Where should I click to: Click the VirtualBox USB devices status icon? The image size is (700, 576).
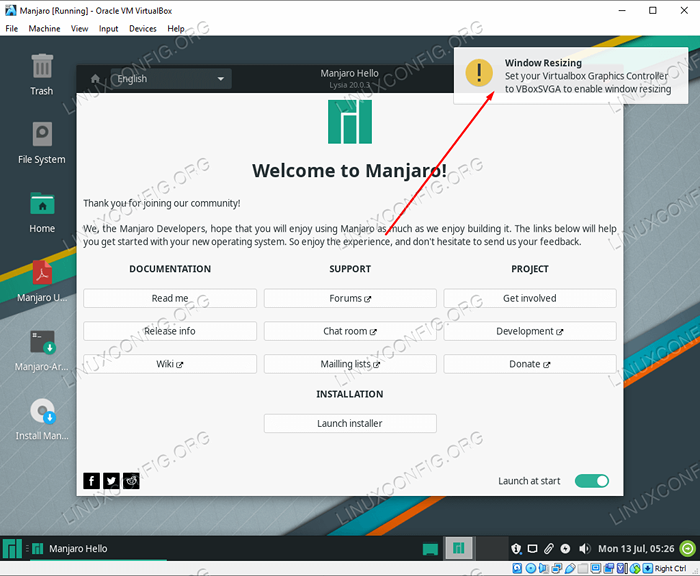[570, 568]
